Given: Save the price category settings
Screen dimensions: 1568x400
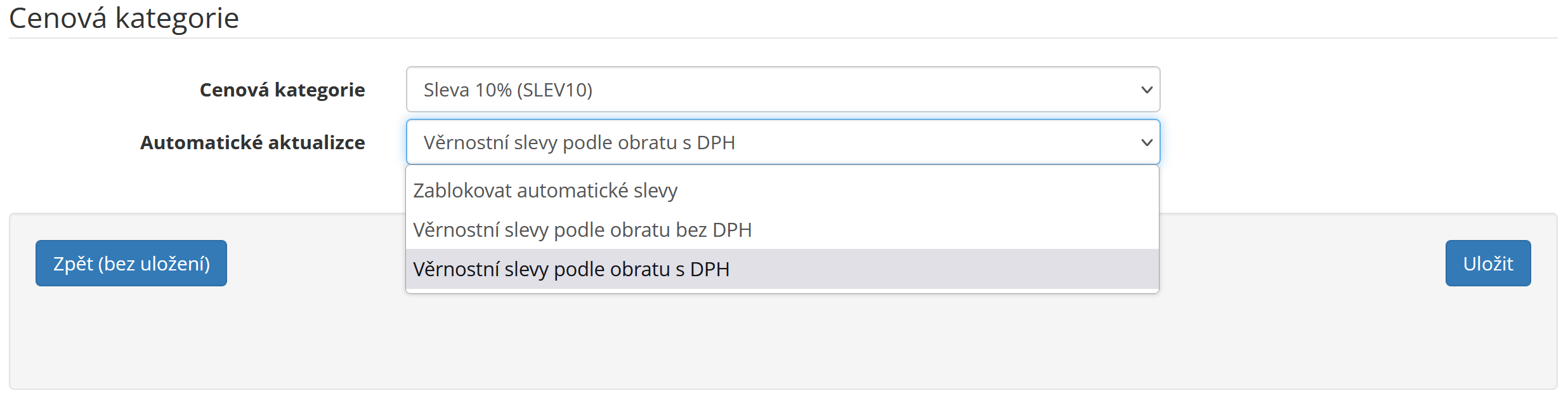Looking at the screenshot, I should [1487, 263].
